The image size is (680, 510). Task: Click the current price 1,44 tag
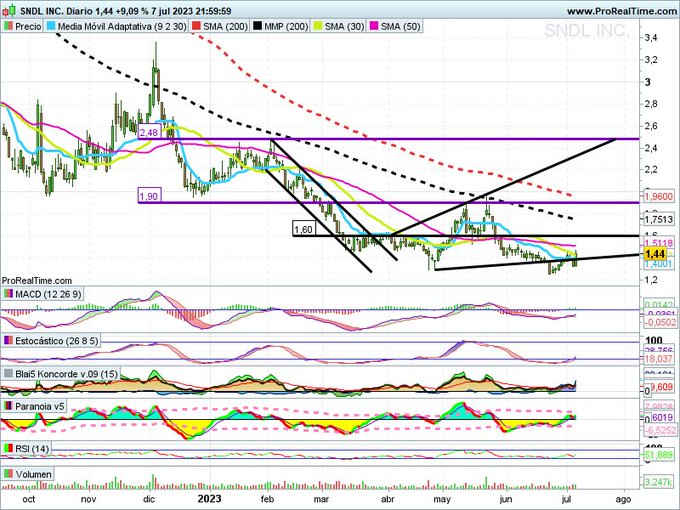[655, 254]
